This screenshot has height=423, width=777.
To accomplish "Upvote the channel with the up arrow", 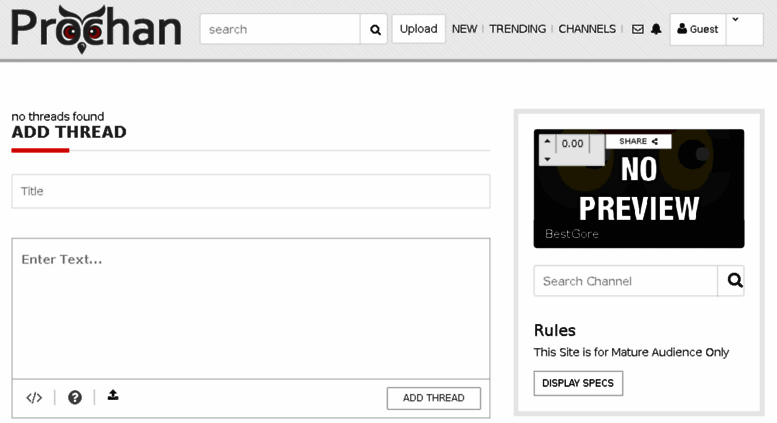I will coord(547,141).
